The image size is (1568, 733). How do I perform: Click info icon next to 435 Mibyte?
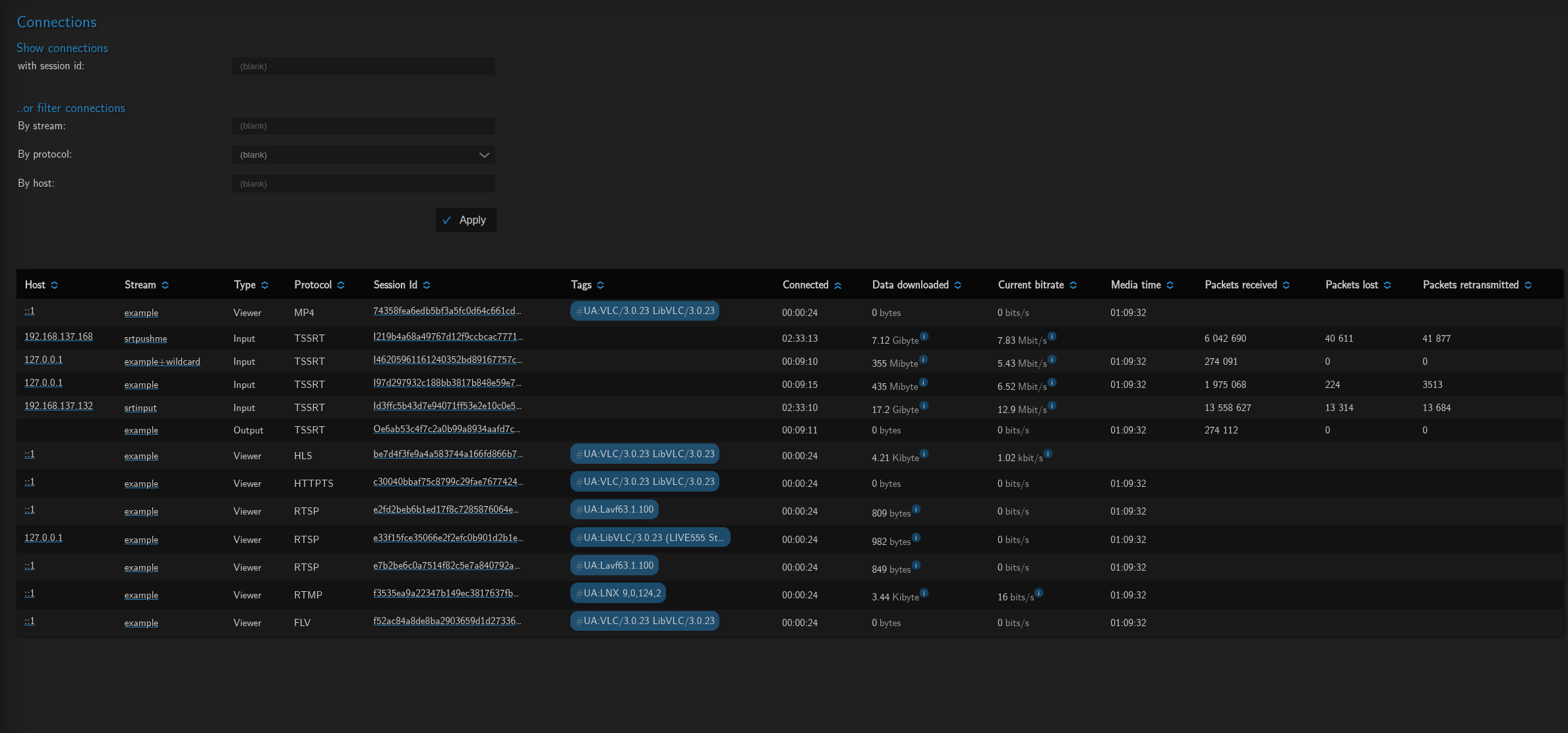point(924,383)
